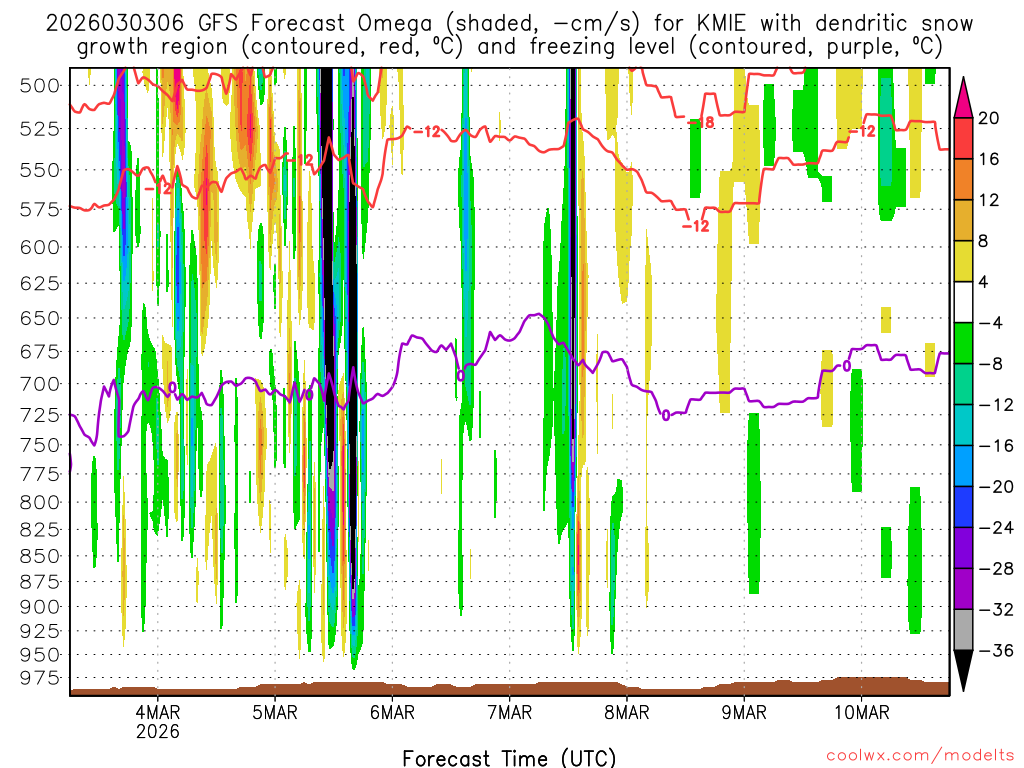Click the red '-12' contour label near 10MAR
Screen dimensions: 1024x768
click(862, 131)
